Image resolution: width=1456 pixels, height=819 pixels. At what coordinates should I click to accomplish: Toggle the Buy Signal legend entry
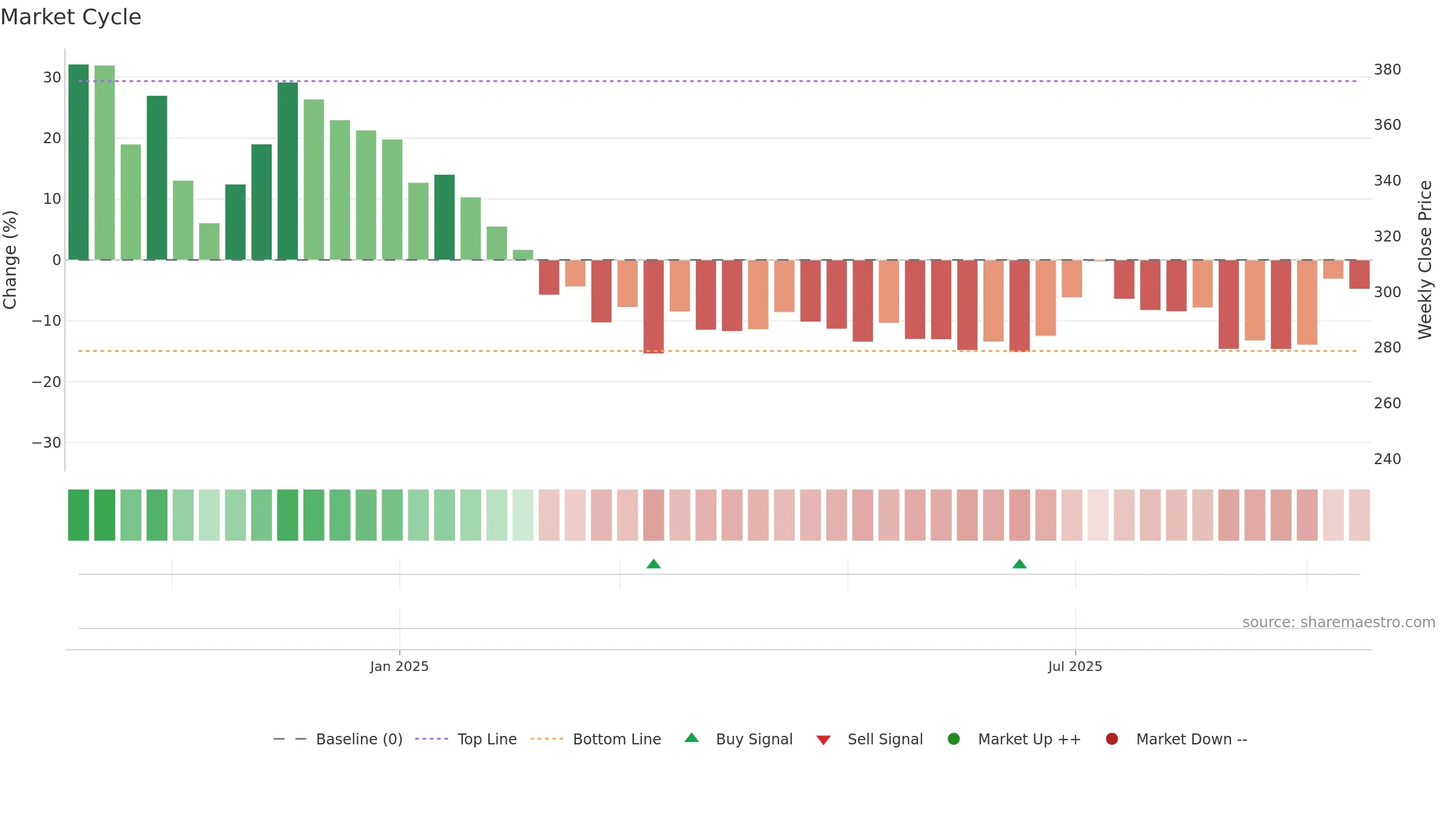(x=738, y=739)
